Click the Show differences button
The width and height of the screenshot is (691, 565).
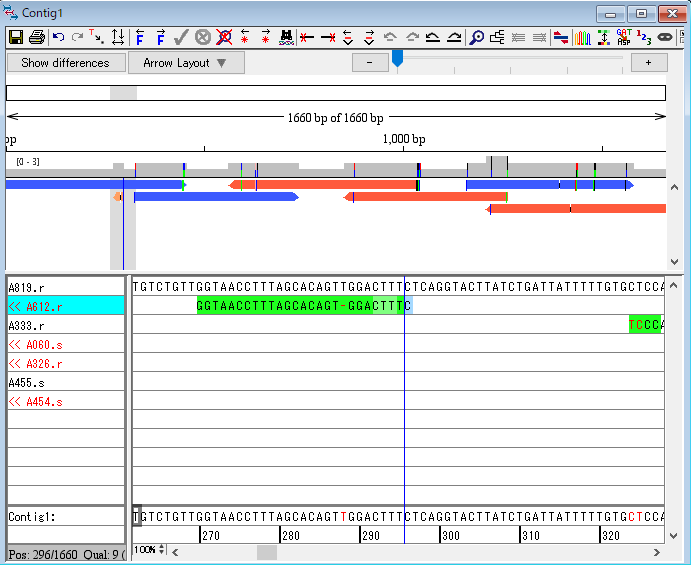[x=66, y=63]
